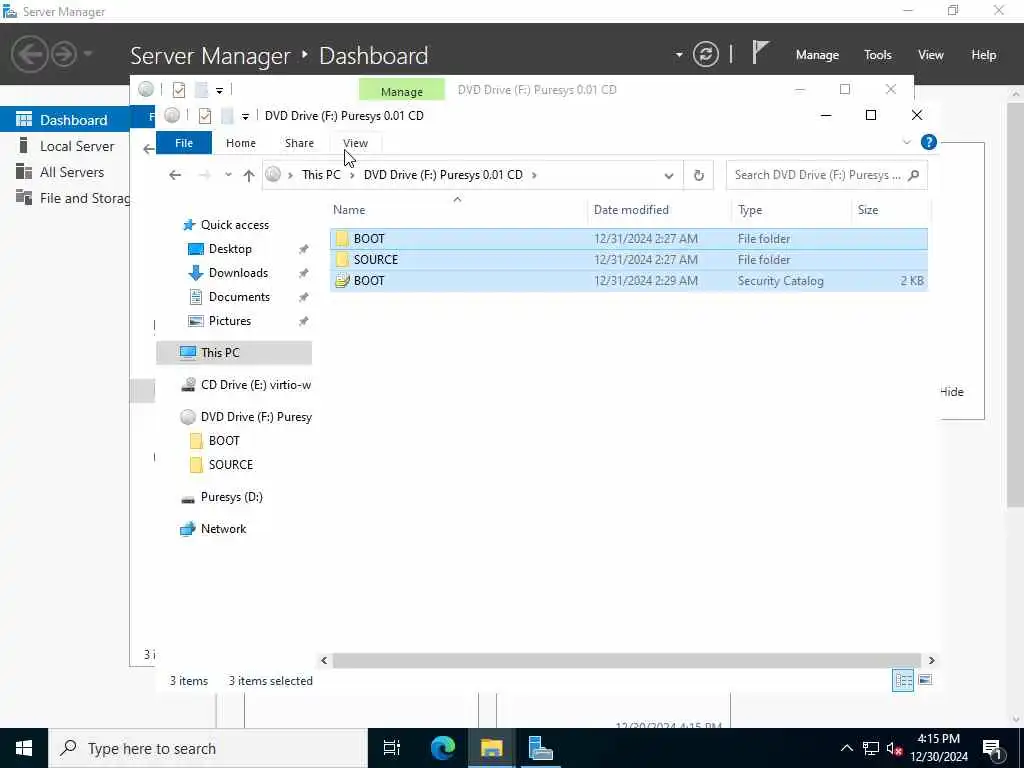The height and width of the screenshot is (768, 1024).
Task: Launch Microsoft Edge from taskbar
Action: (x=442, y=748)
